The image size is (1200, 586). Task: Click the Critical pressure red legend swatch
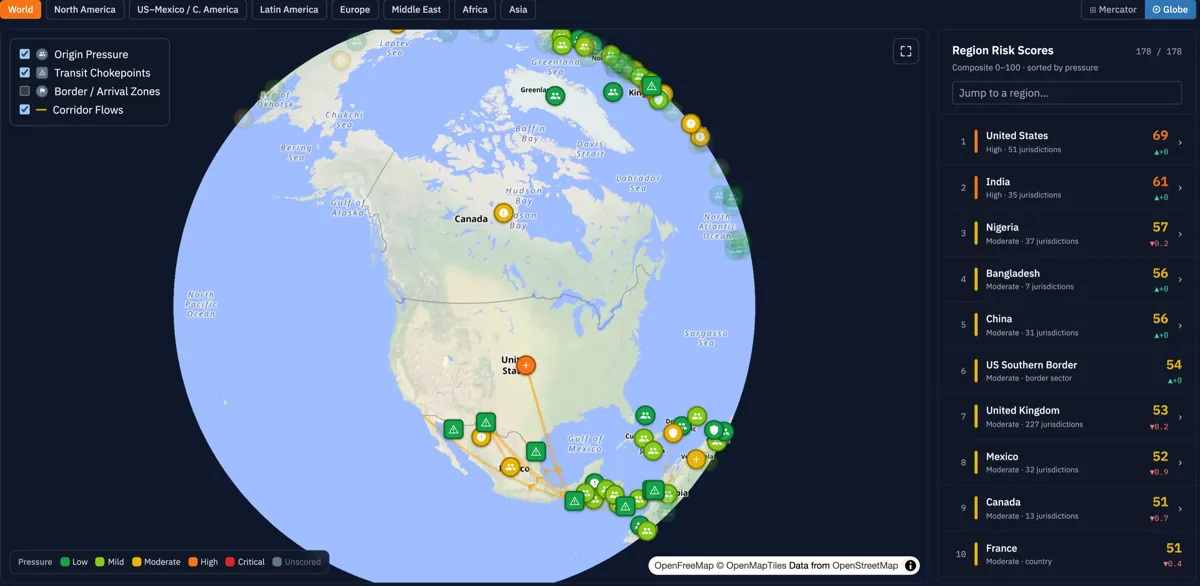(231, 562)
